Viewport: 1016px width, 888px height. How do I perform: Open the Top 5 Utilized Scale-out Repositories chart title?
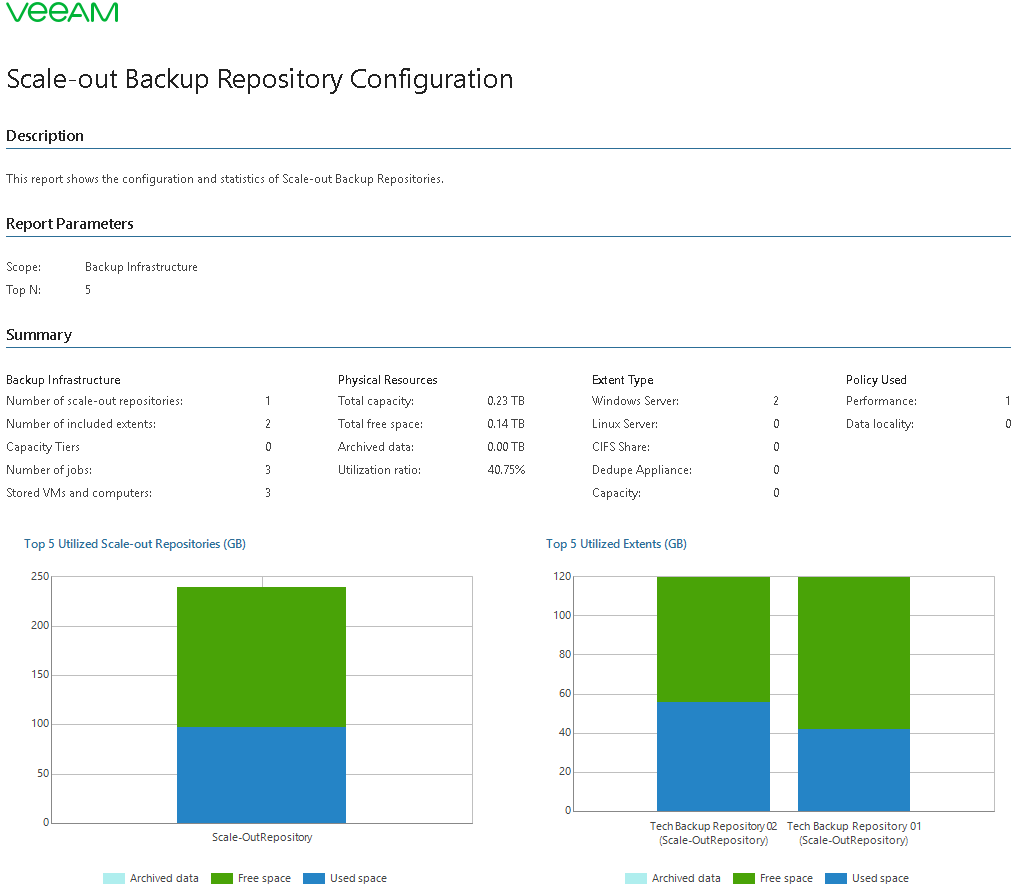[x=135, y=544]
